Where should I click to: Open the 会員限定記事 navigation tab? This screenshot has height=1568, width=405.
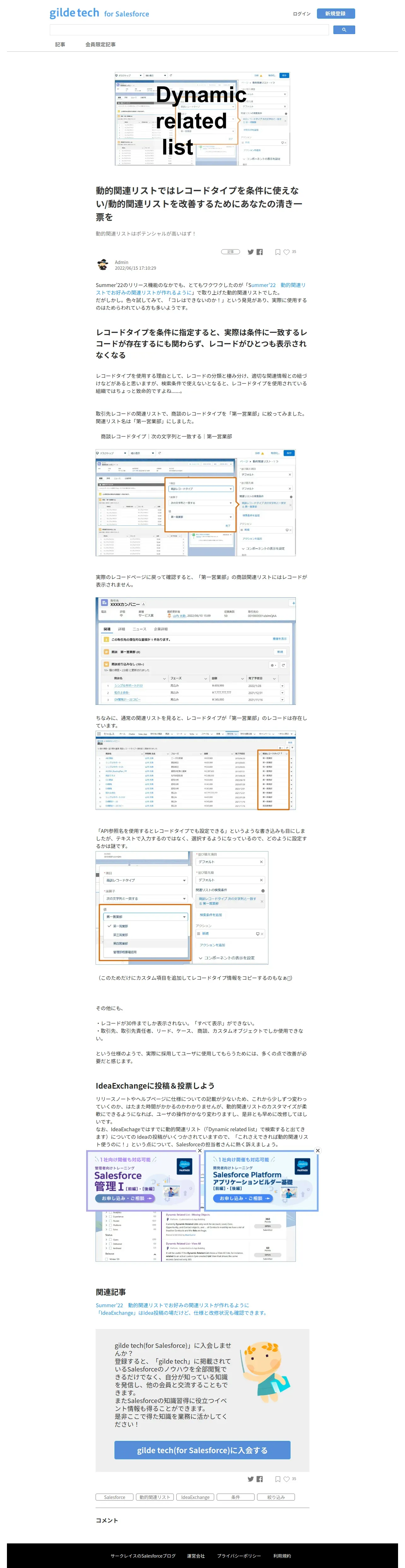click(101, 44)
